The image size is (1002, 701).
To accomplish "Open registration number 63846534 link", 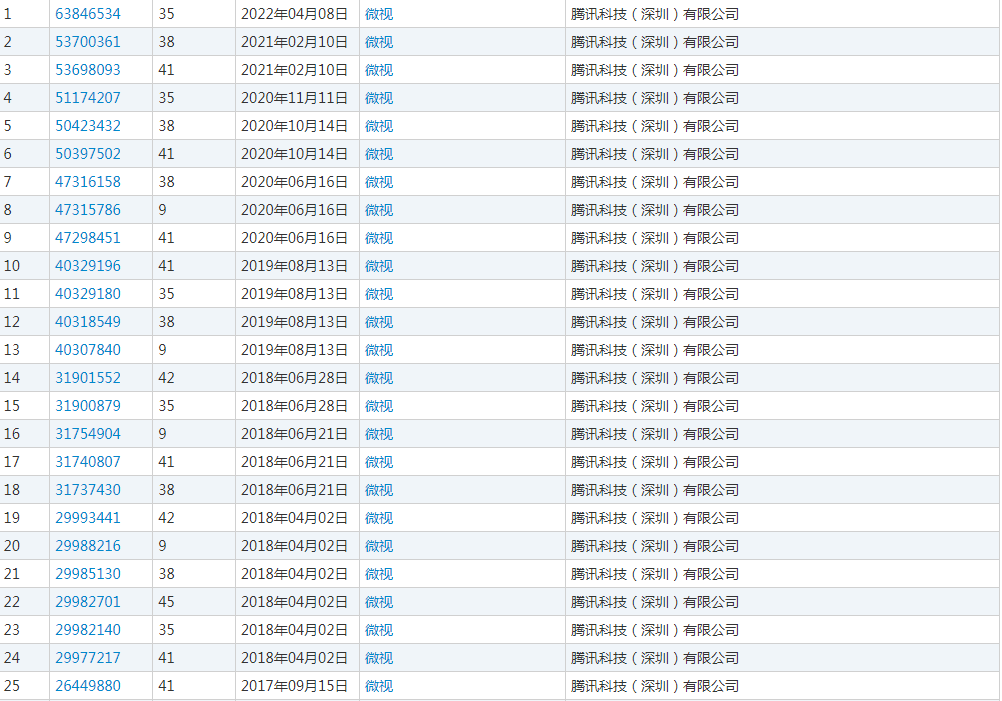I will [88, 14].
